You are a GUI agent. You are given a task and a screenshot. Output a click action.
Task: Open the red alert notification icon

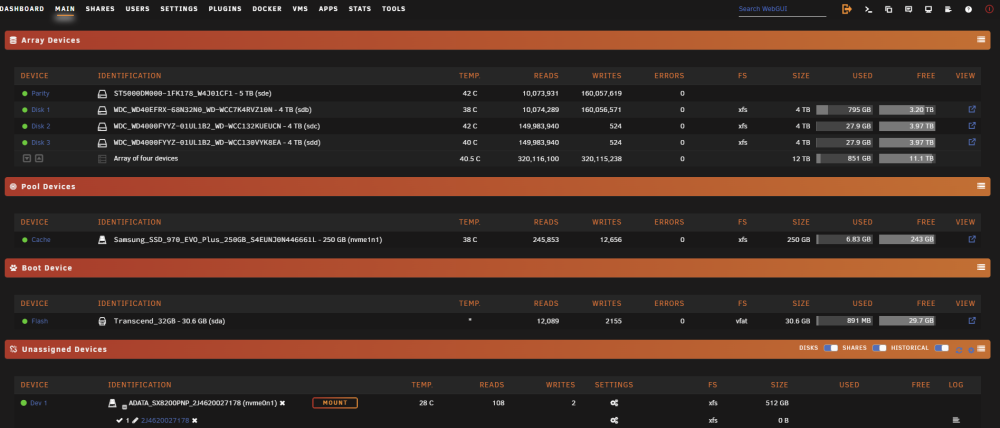pyautogui.click(x=989, y=10)
